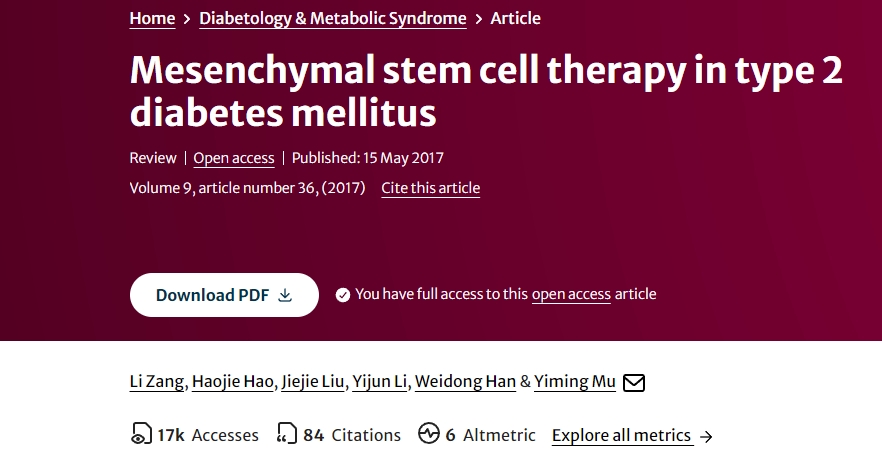Click the citations quote icon
The width and height of the screenshot is (882, 465).
click(x=287, y=435)
